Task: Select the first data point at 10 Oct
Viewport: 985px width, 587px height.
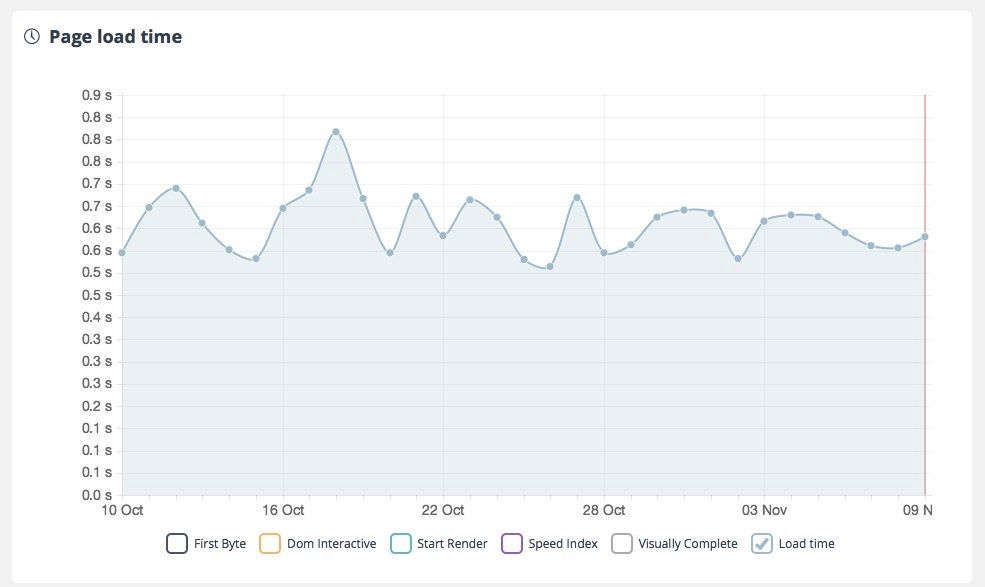Action: pyautogui.click(x=122, y=253)
